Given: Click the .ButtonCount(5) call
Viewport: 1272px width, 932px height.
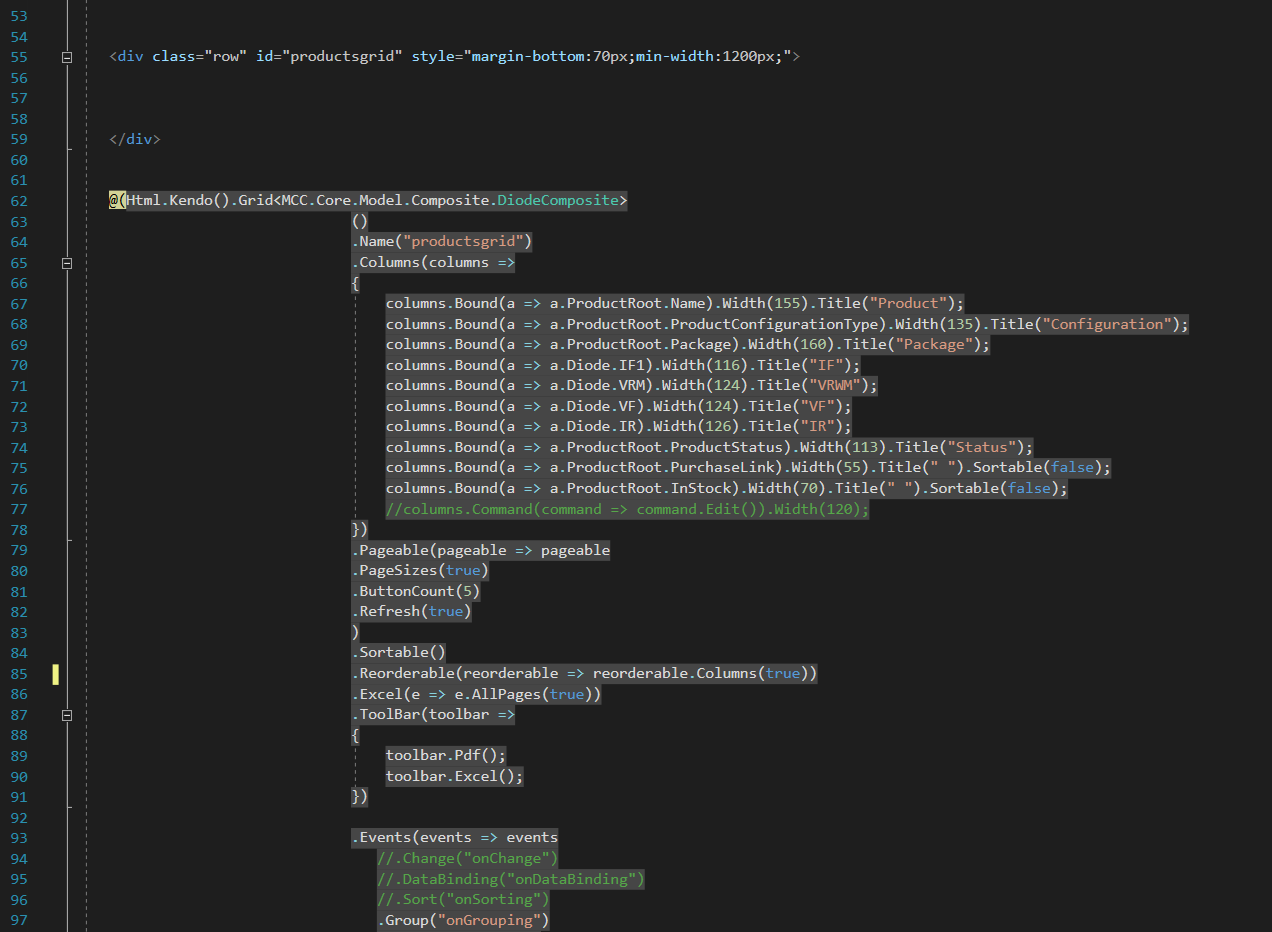Looking at the screenshot, I should (x=416, y=591).
